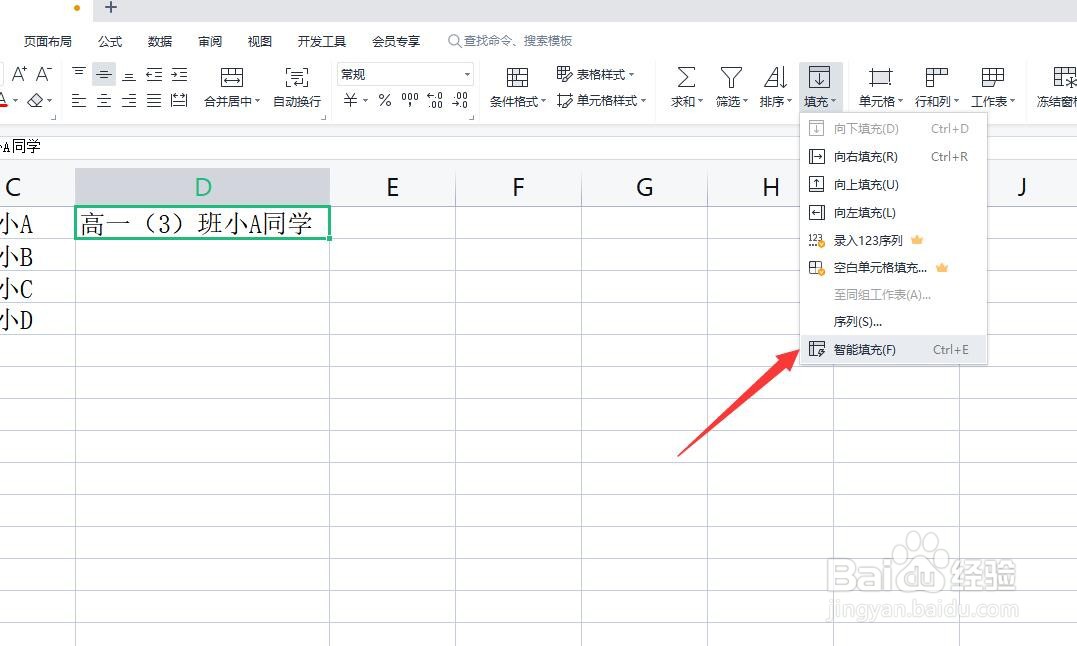This screenshot has width=1077, height=646.
Task: Expand 合并居中 dropdown arrow
Action: 258,101
